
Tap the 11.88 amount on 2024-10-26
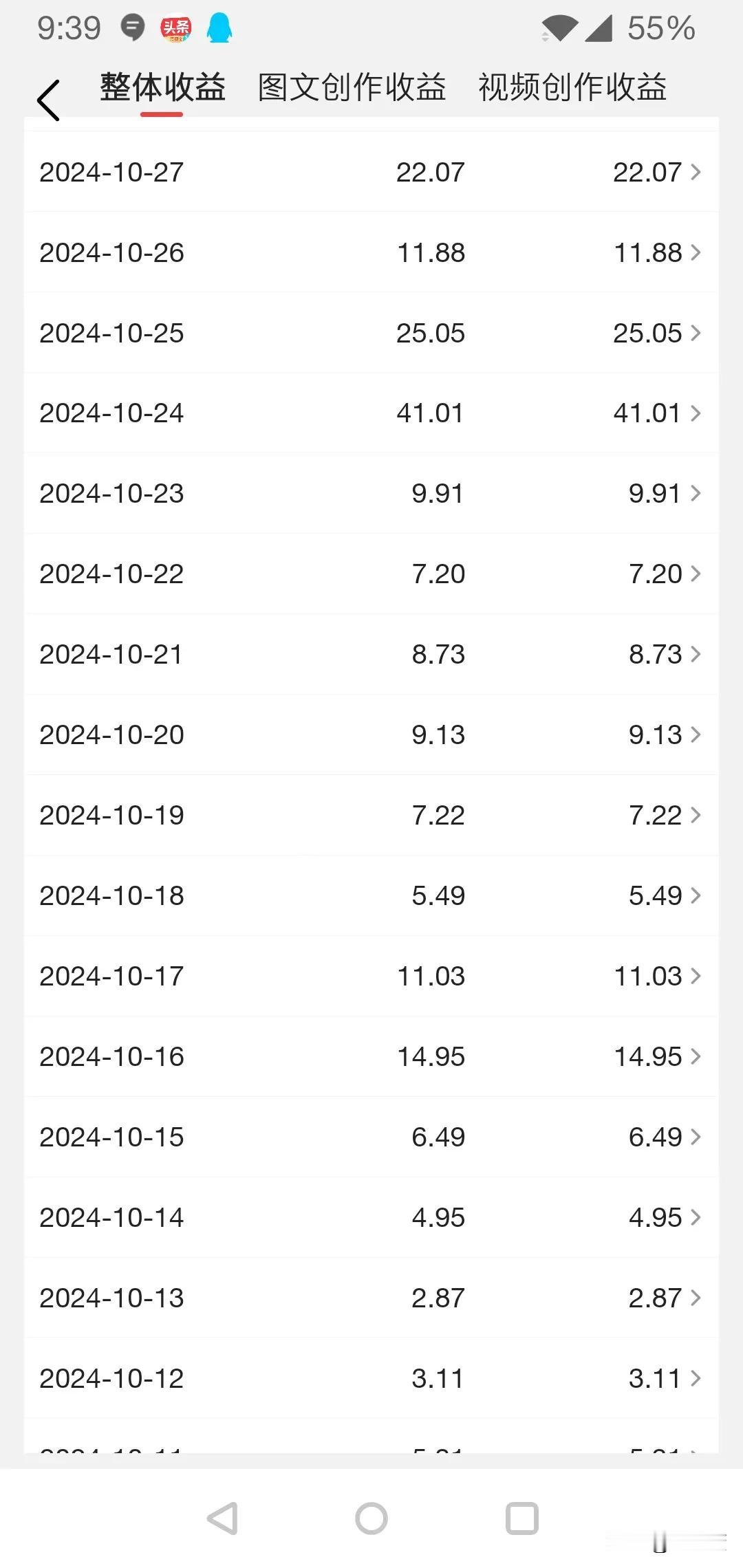point(431,252)
